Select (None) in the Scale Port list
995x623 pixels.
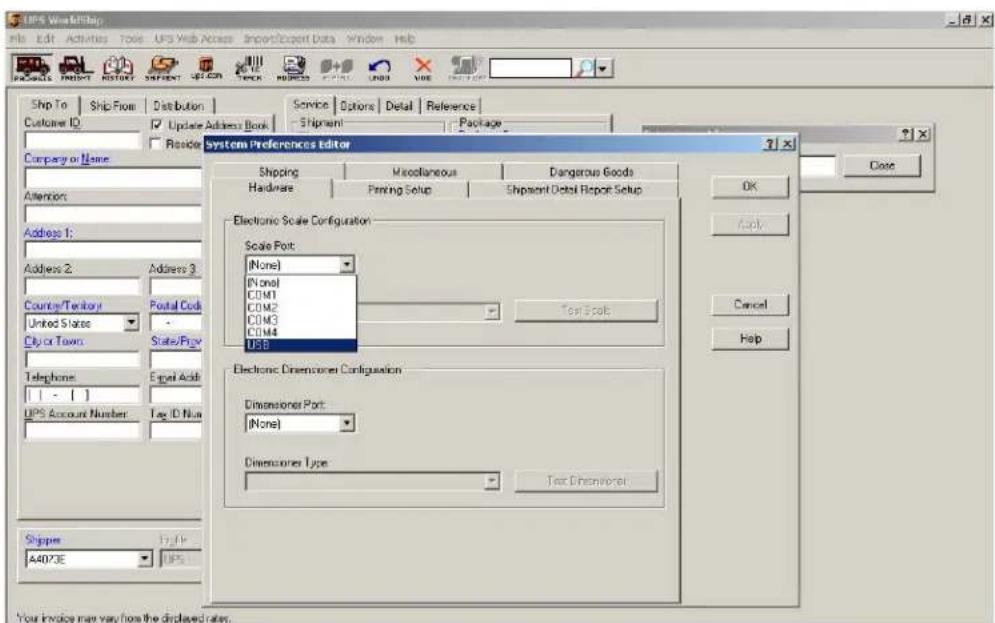[301, 282]
